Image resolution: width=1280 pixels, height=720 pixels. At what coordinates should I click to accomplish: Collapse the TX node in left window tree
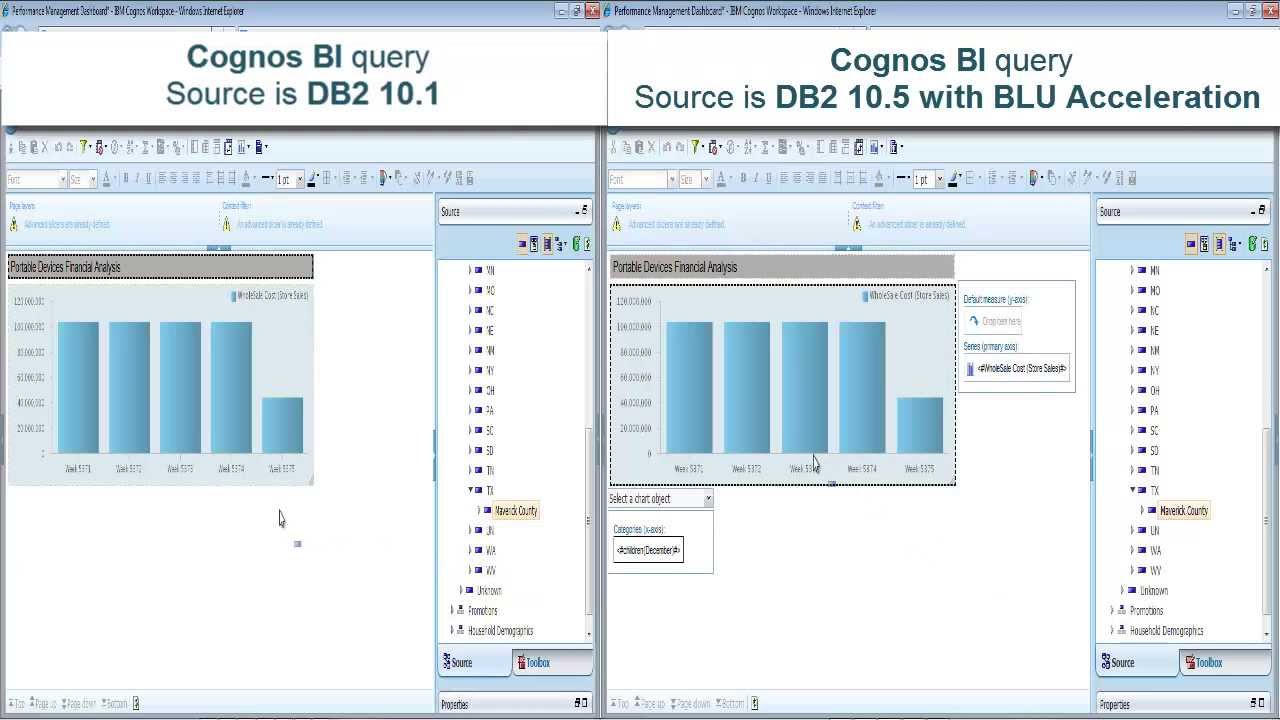click(470, 490)
